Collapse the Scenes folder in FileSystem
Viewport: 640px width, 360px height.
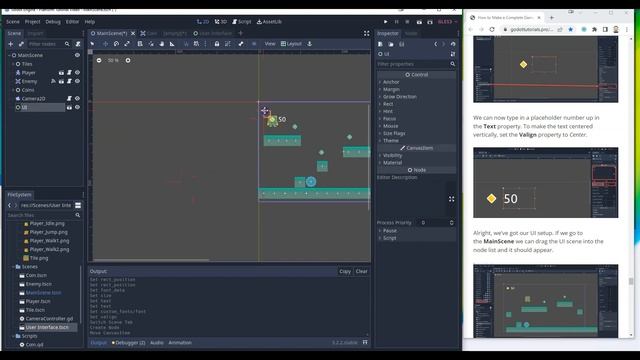click(13, 267)
